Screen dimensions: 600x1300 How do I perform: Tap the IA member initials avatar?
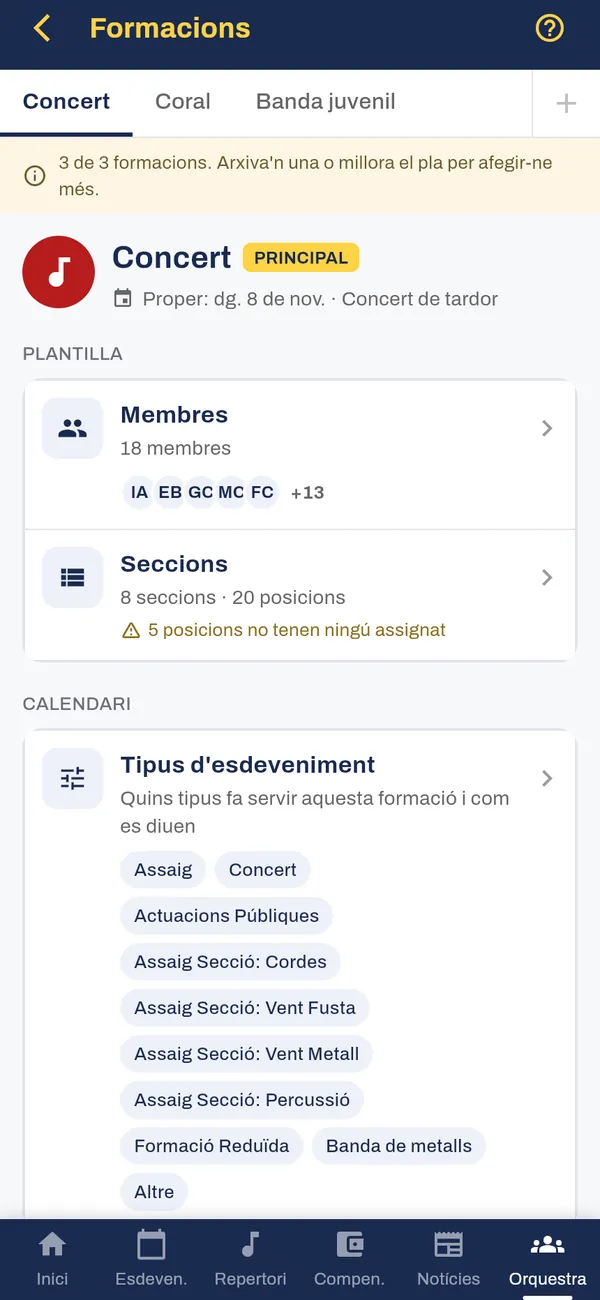(x=140, y=492)
